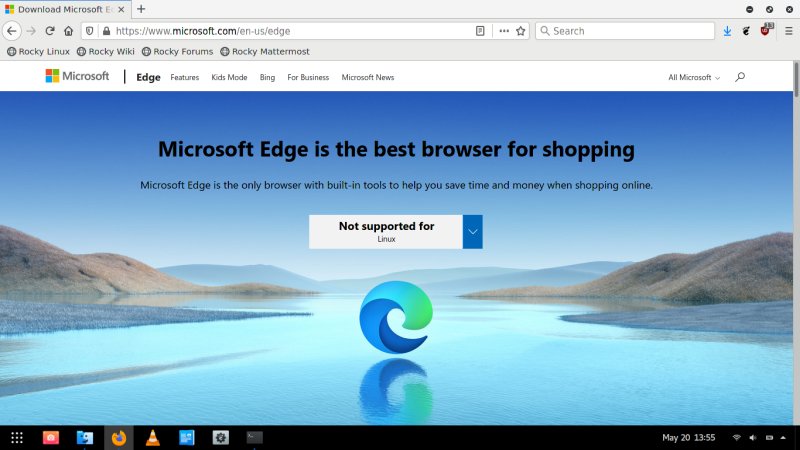Open the battery tray icon
This screenshot has width=800, height=450.
[x=769, y=438]
